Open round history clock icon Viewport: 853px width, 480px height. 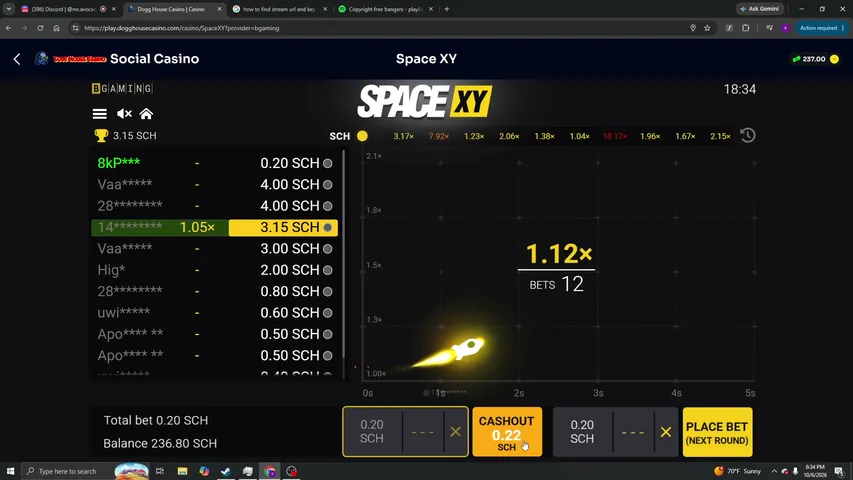click(747, 136)
